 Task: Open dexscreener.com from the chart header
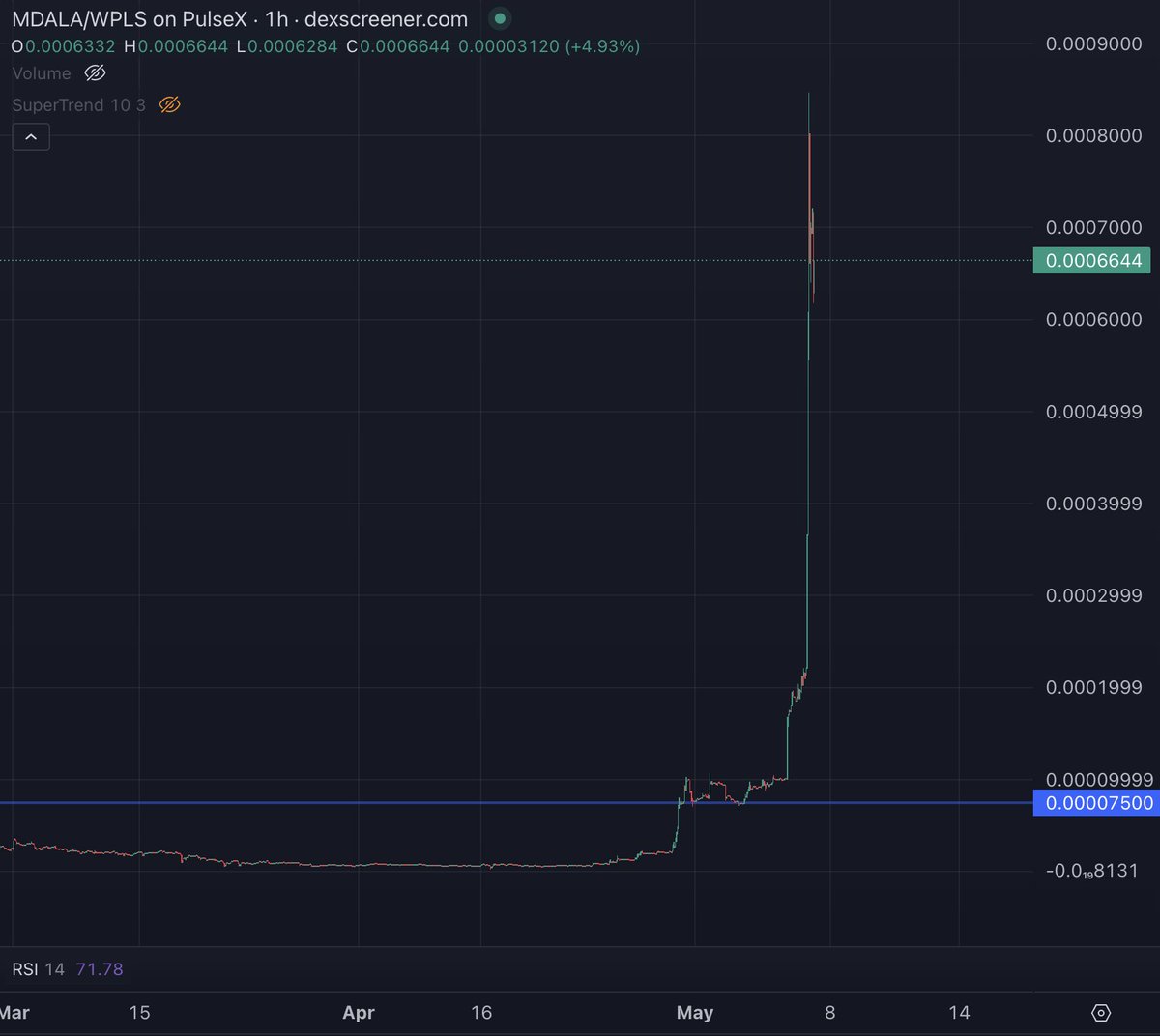[x=385, y=18]
